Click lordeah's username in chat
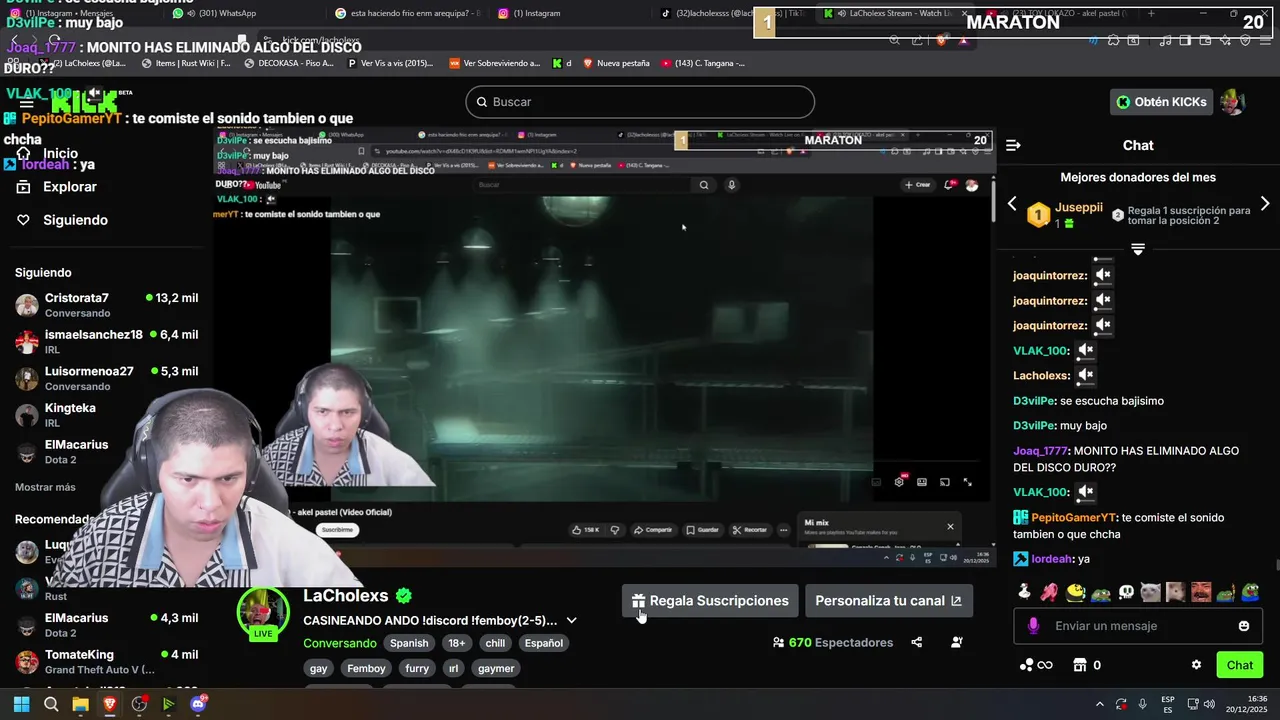Image resolution: width=1280 pixels, height=720 pixels. tap(1052, 559)
